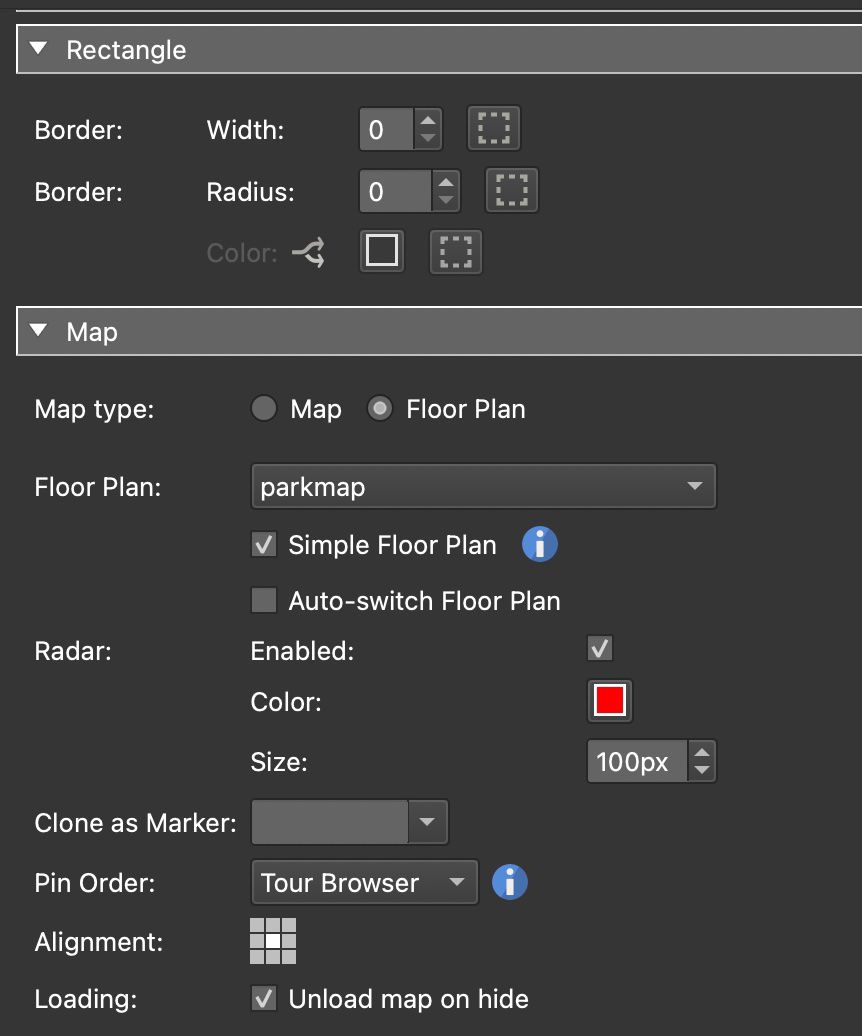862x1036 pixels.
Task: Click the info icon beside Pin Order
Action: [508, 882]
